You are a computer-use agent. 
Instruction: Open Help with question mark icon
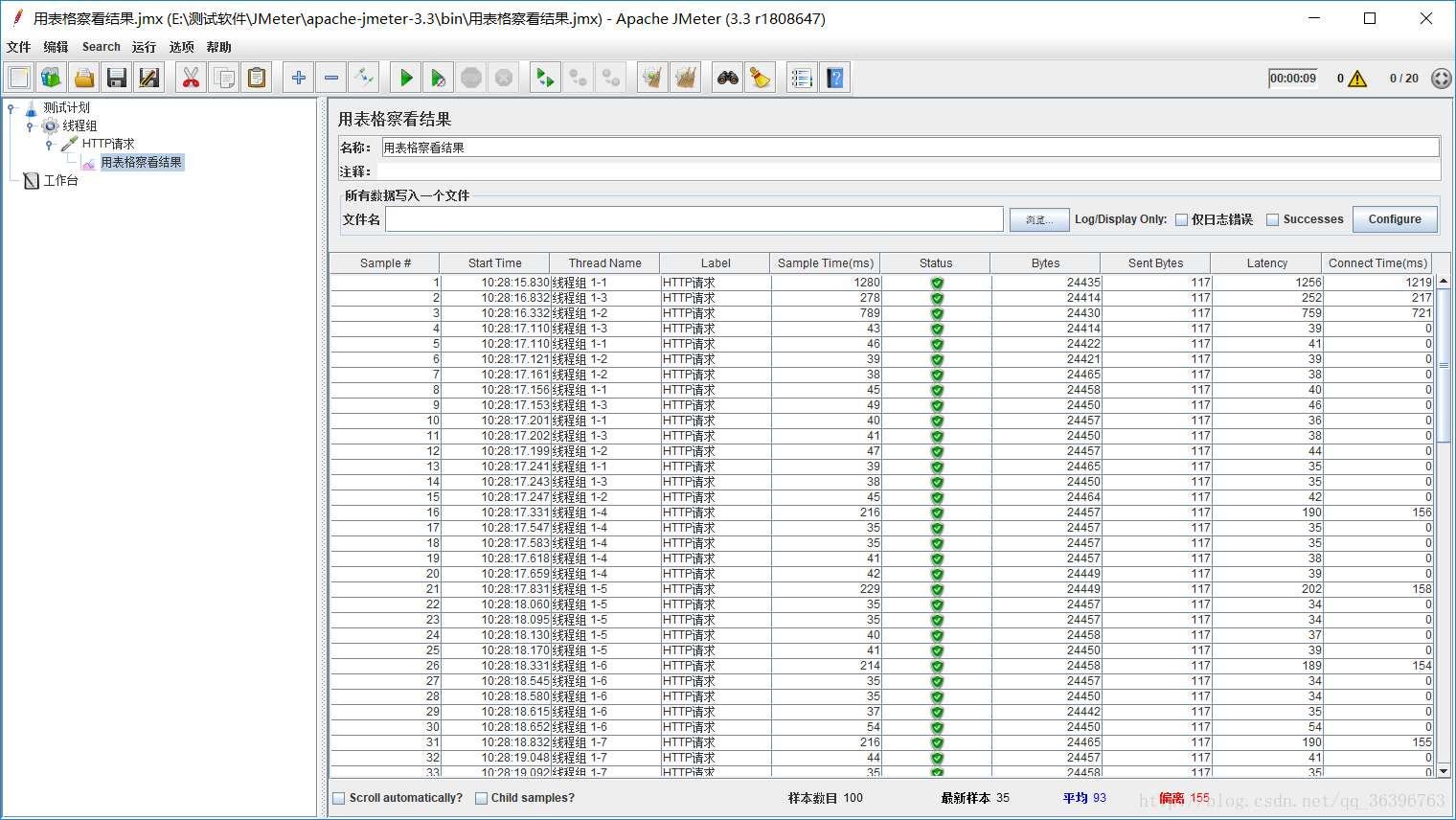click(835, 78)
